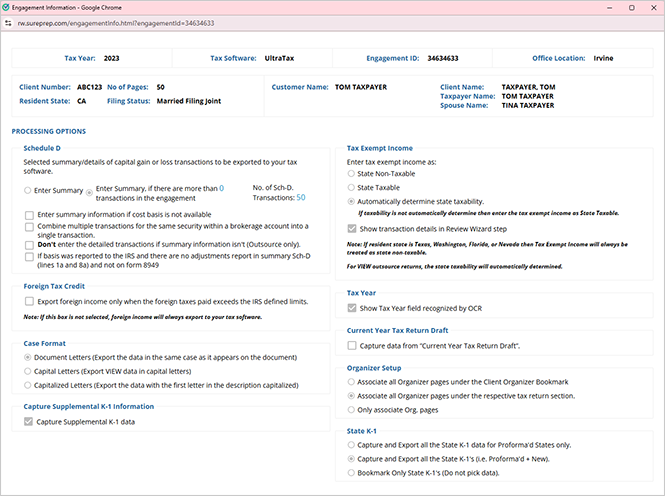Check Export foreign income only when taxes exceed limits
Screen dimensions: 665x496
point(29,301)
